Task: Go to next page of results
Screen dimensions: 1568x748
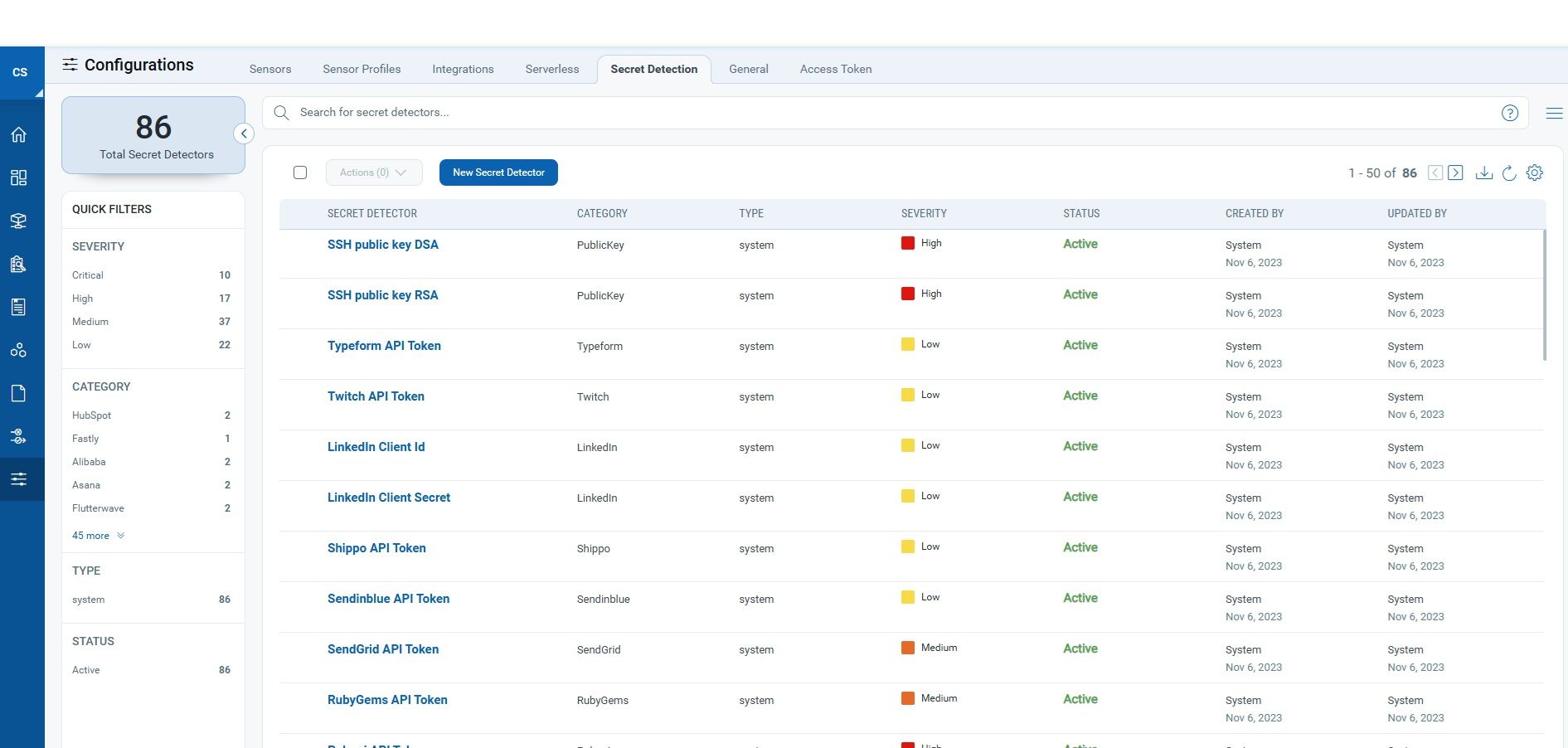Action: click(x=1455, y=172)
